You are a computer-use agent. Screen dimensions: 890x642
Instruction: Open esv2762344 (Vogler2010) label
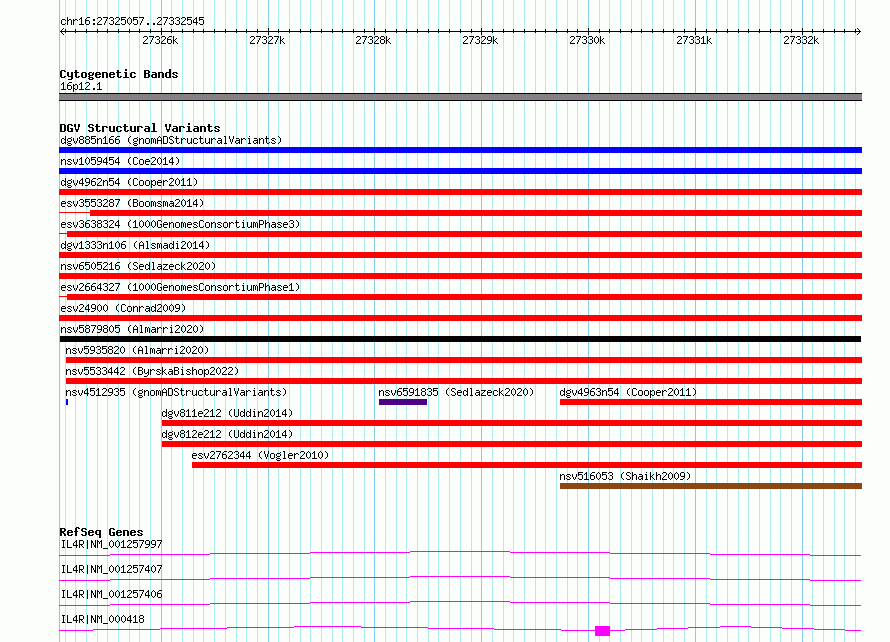(x=260, y=455)
